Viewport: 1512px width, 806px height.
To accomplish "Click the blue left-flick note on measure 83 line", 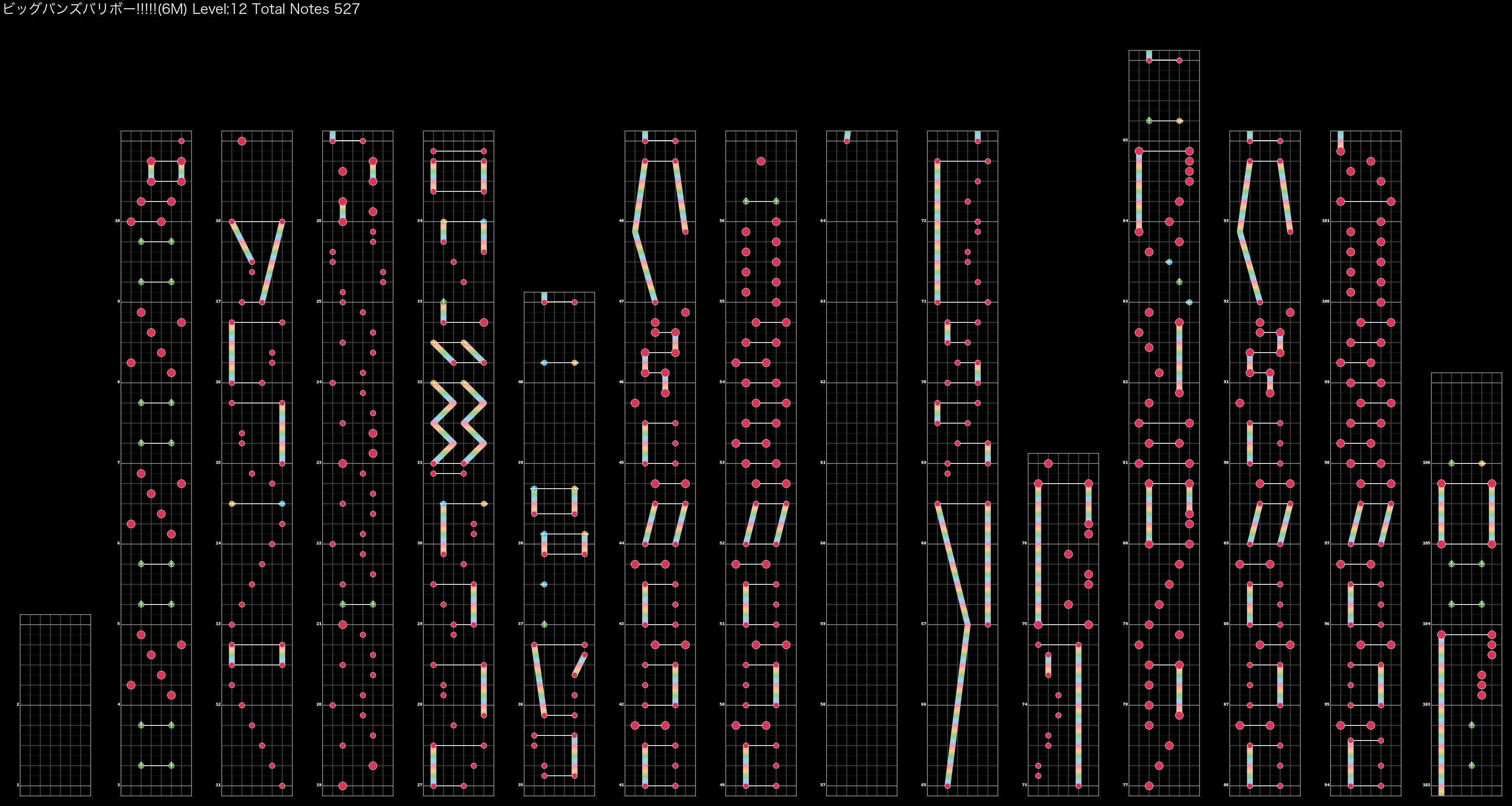I will click(x=1189, y=302).
